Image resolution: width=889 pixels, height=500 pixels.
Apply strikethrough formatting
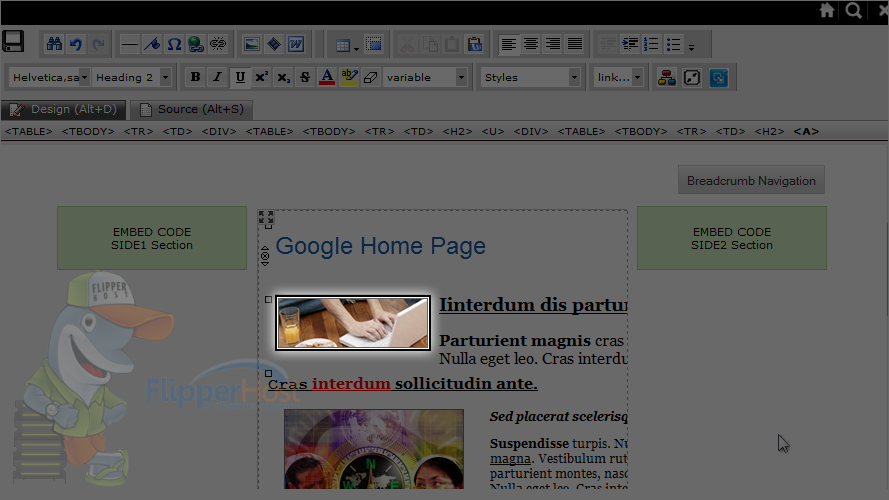[x=305, y=77]
